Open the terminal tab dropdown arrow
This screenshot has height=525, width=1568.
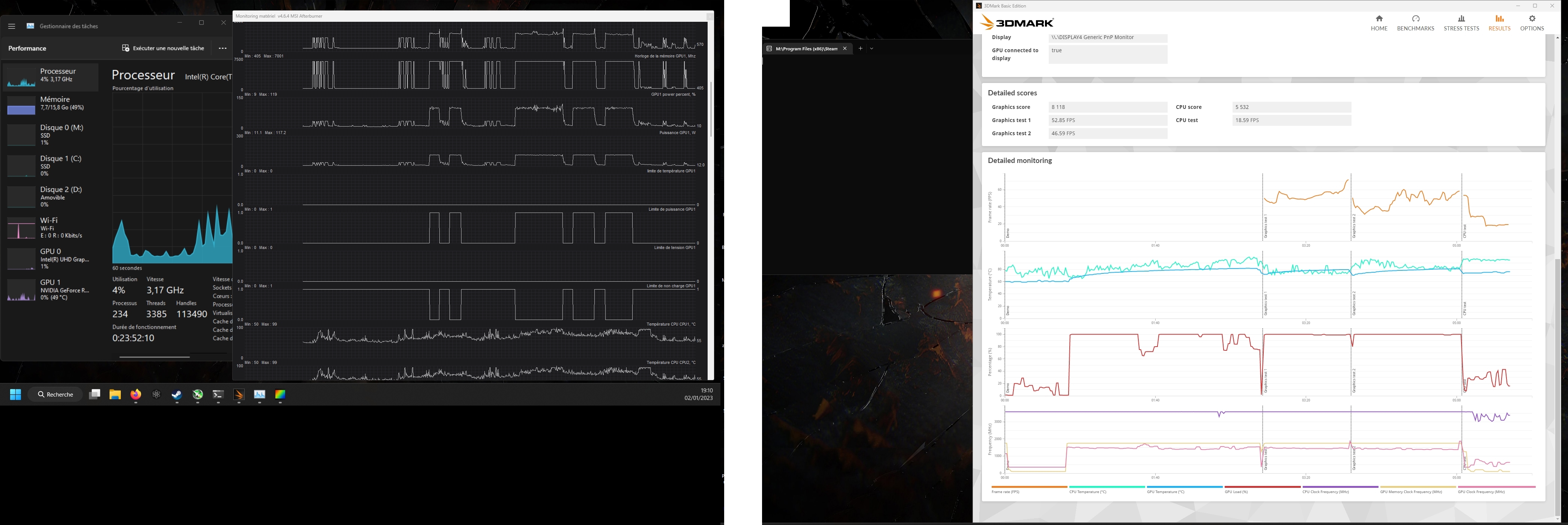[872, 48]
